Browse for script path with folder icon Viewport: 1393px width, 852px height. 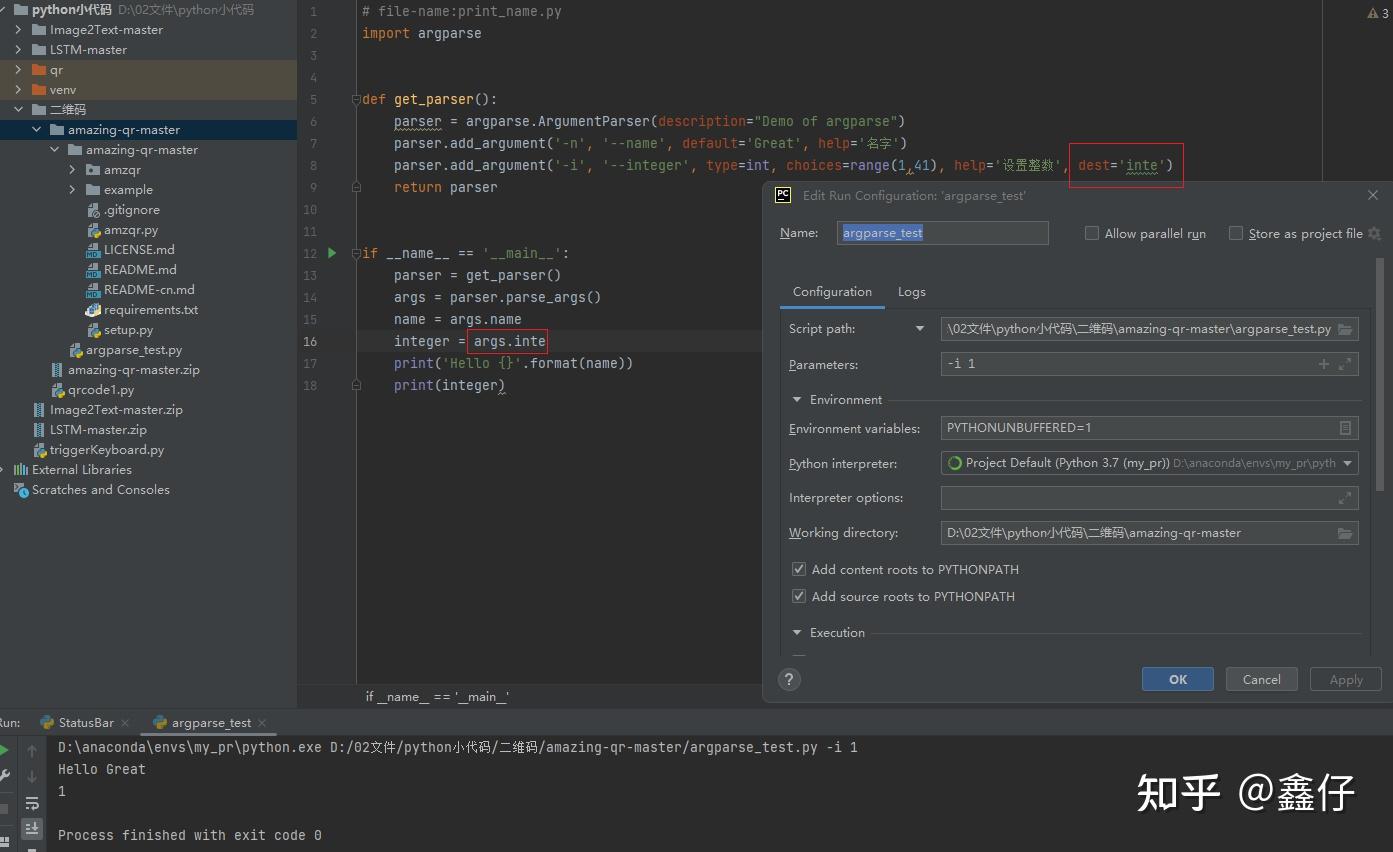coord(1345,329)
